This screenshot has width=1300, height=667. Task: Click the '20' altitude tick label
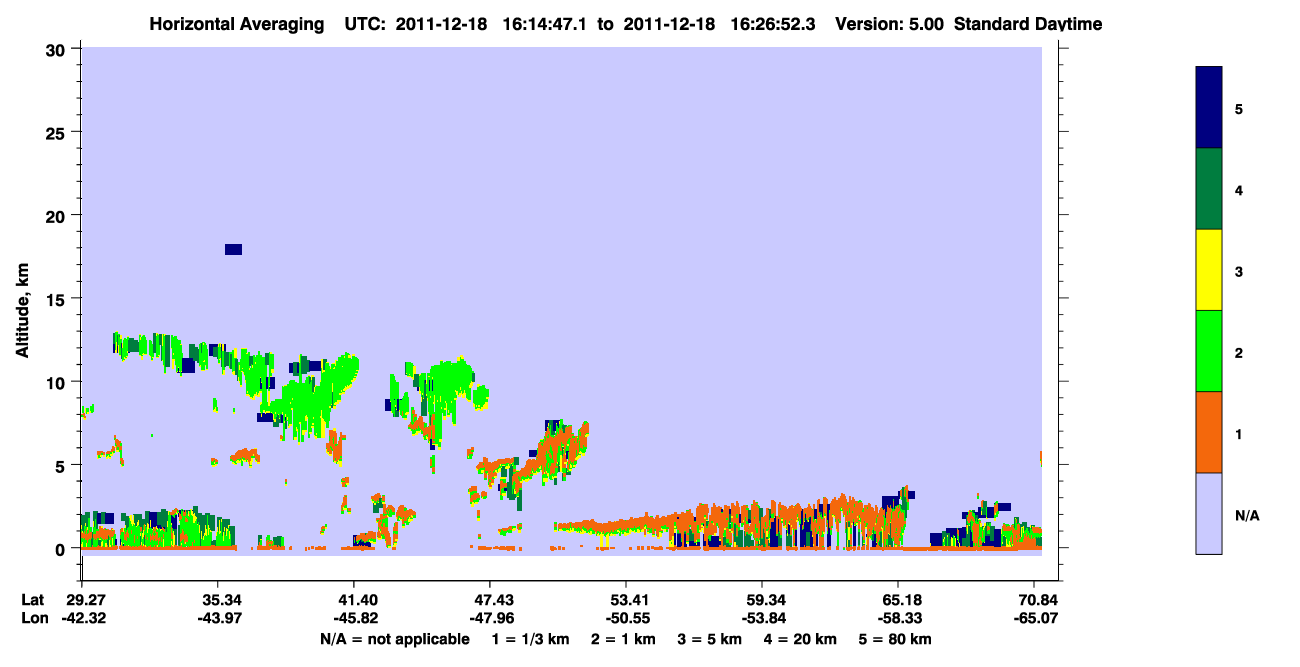point(58,215)
